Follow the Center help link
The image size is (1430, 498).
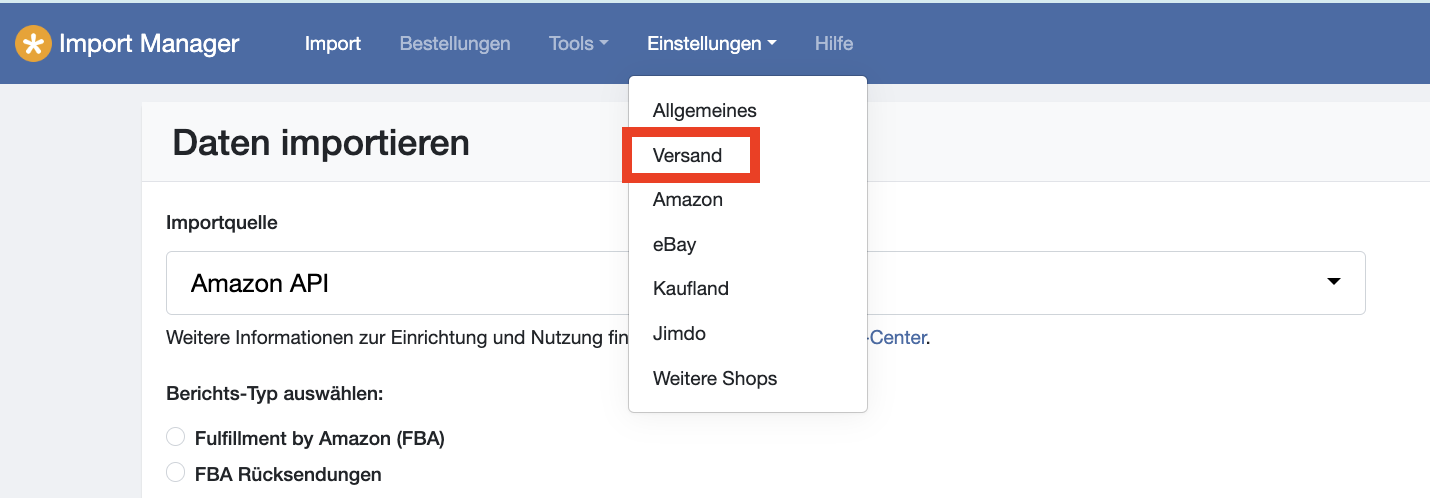coord(897,338)
